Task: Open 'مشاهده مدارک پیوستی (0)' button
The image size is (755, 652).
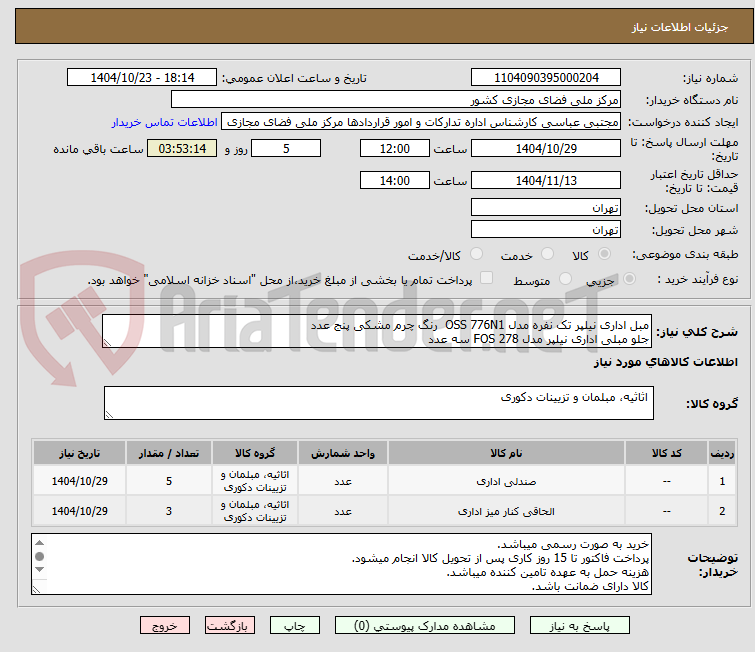Action: [425, 626]
